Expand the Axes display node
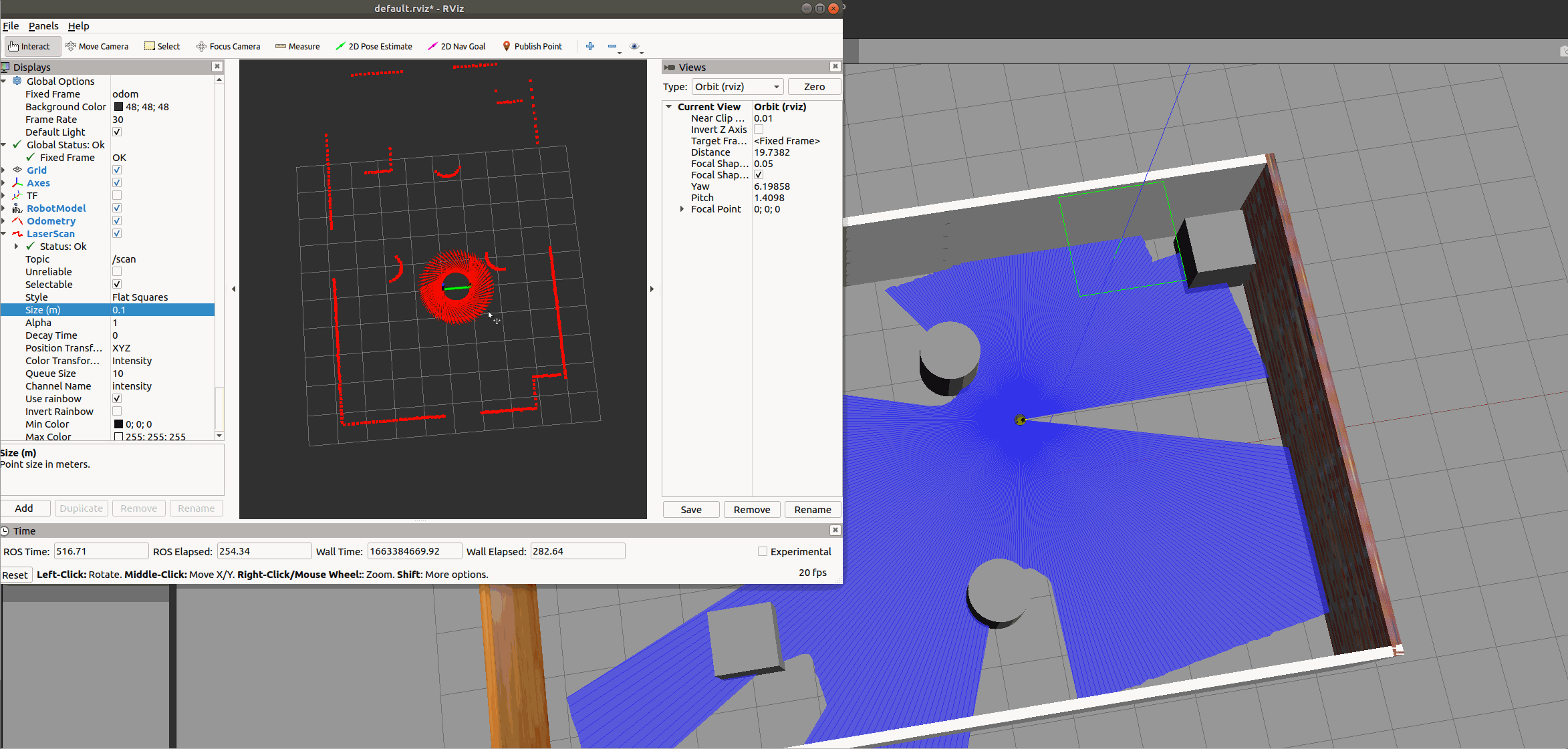Viewport: 1568px width, 749px height. (x=4, y=183)
